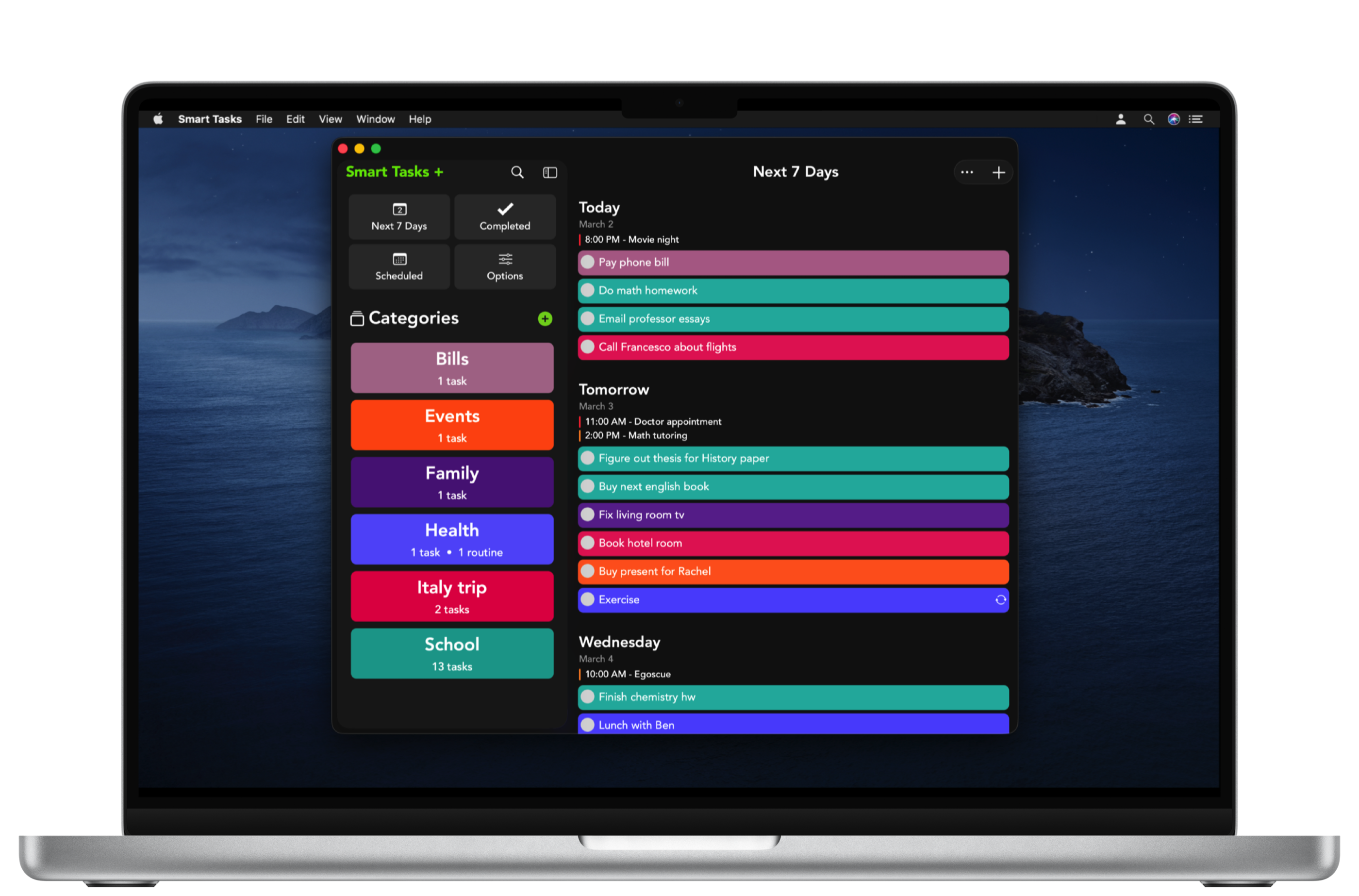This screenshot has width=1359, height=896.
Task: Click the repeat icon on Exercise task
Action: point(1000,599)
